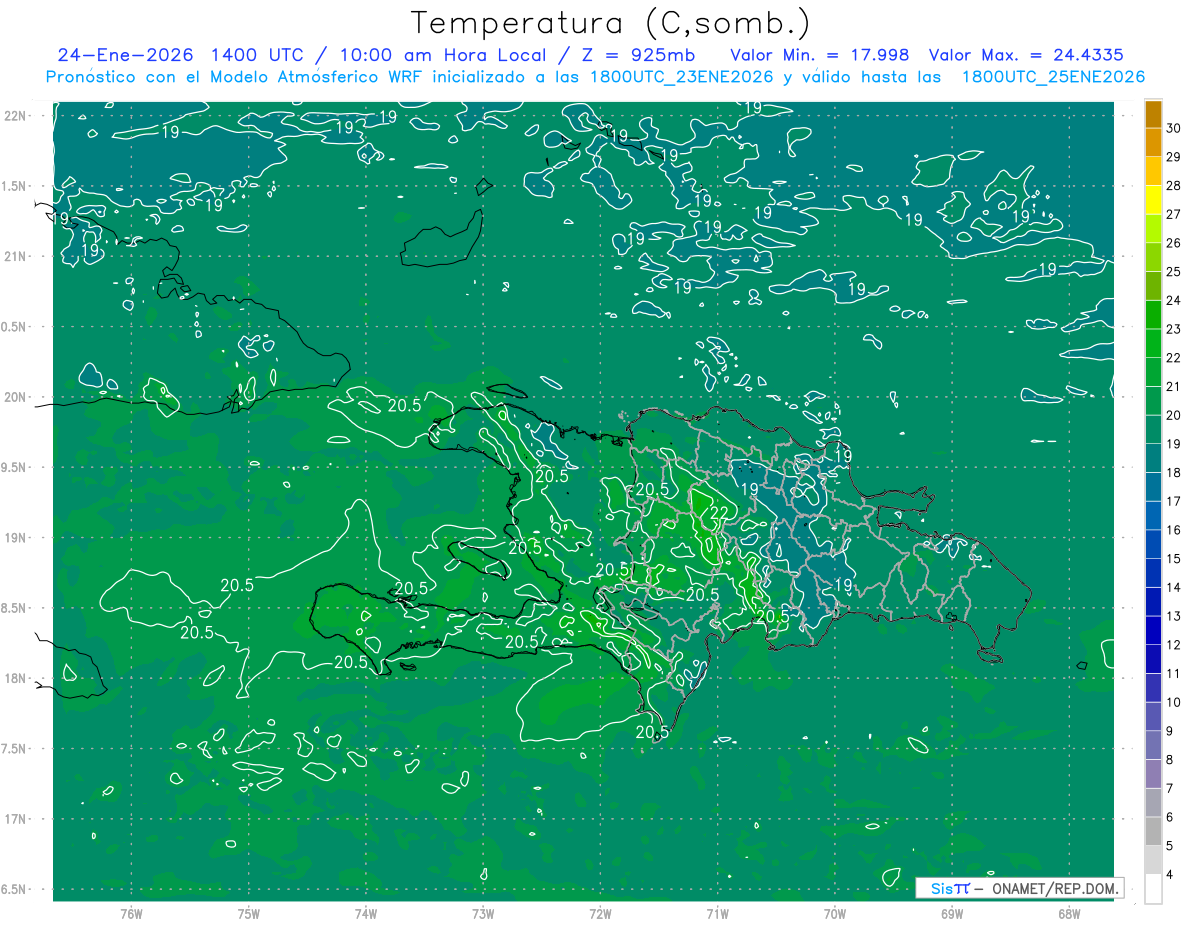Click the 'ONAMET/REP.DOM.' credit label

(1054, 888)
